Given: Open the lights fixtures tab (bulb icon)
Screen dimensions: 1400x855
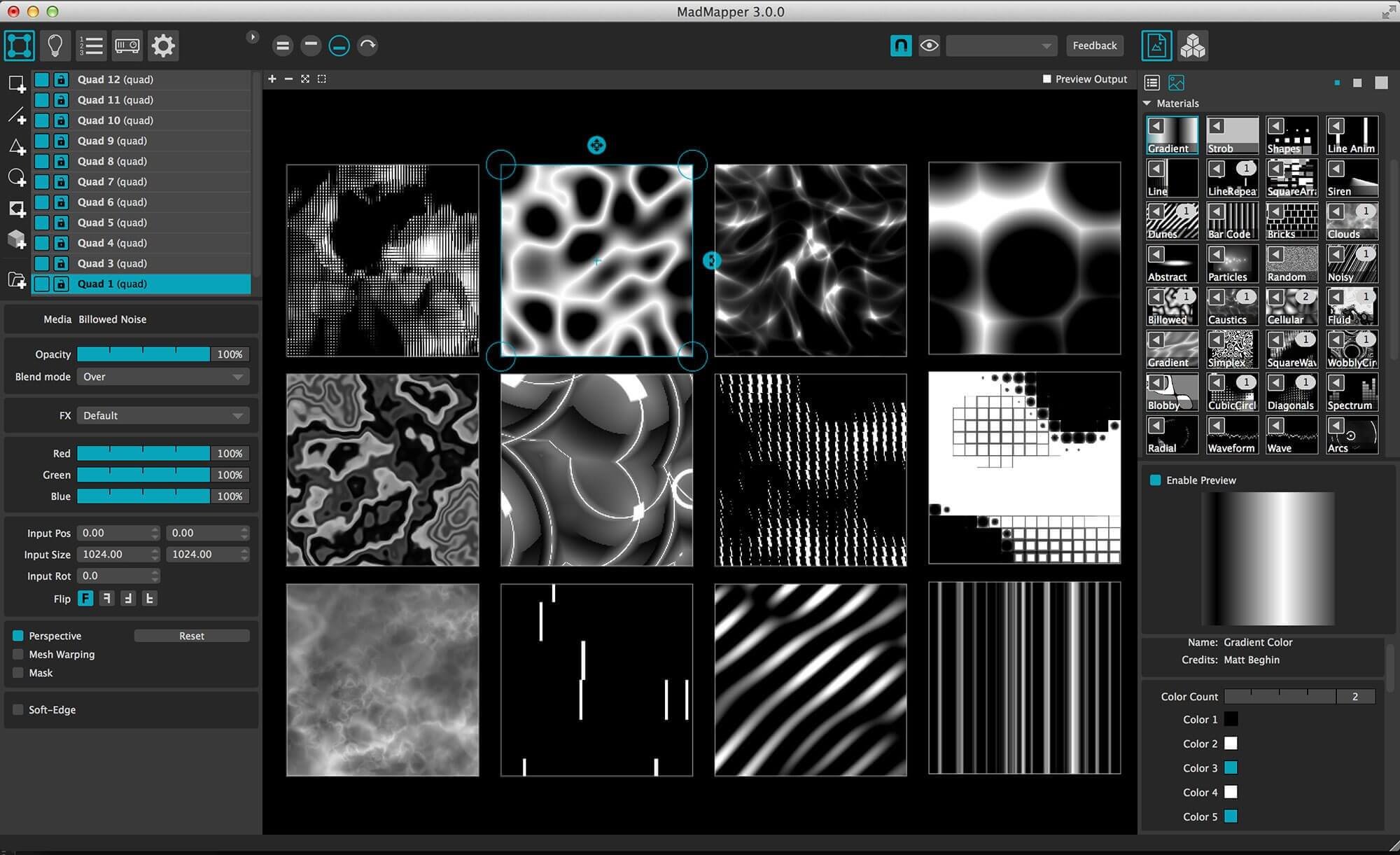Looking at the screenshot, I should pos(55,46).
